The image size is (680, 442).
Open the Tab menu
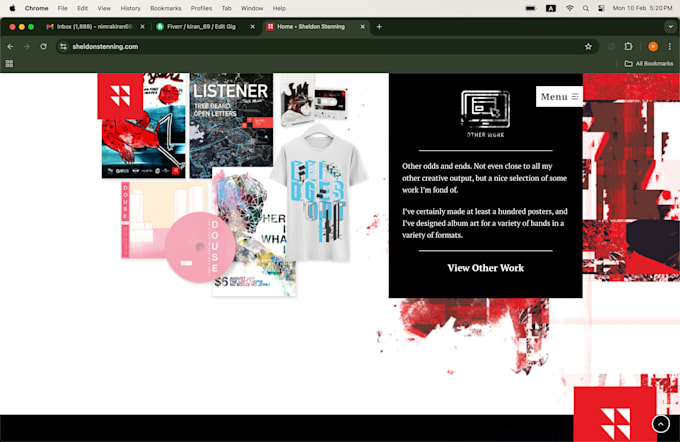226,8
